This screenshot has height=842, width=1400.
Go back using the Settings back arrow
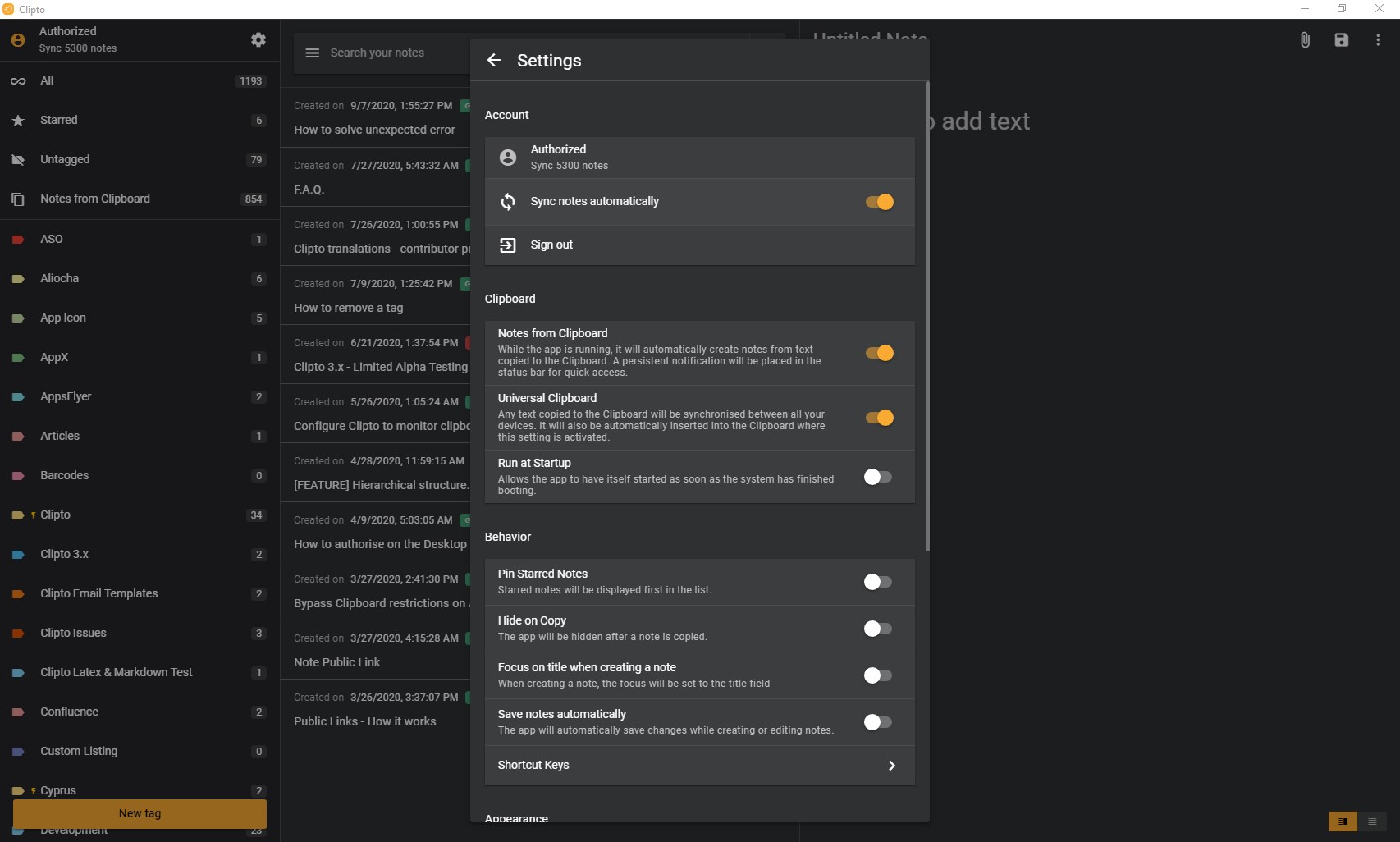[x=494, y=60]
